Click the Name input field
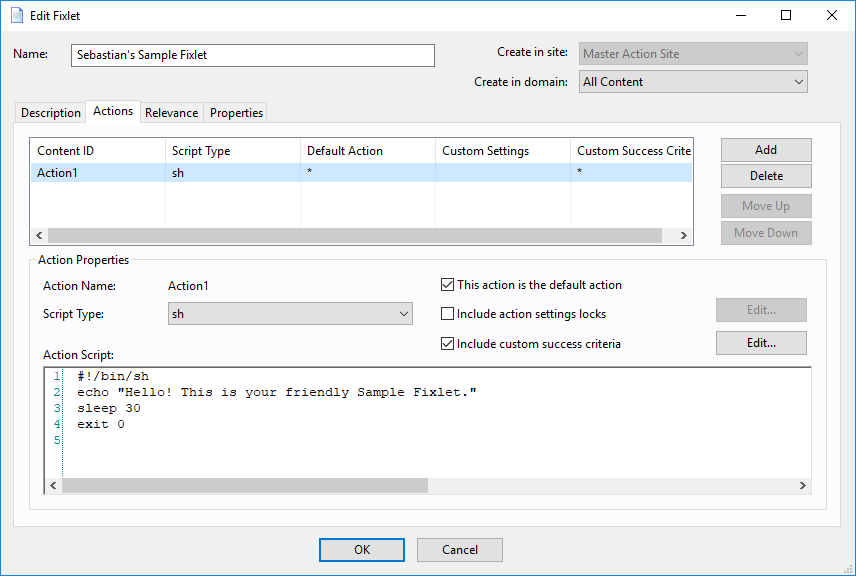 point(253,55)
